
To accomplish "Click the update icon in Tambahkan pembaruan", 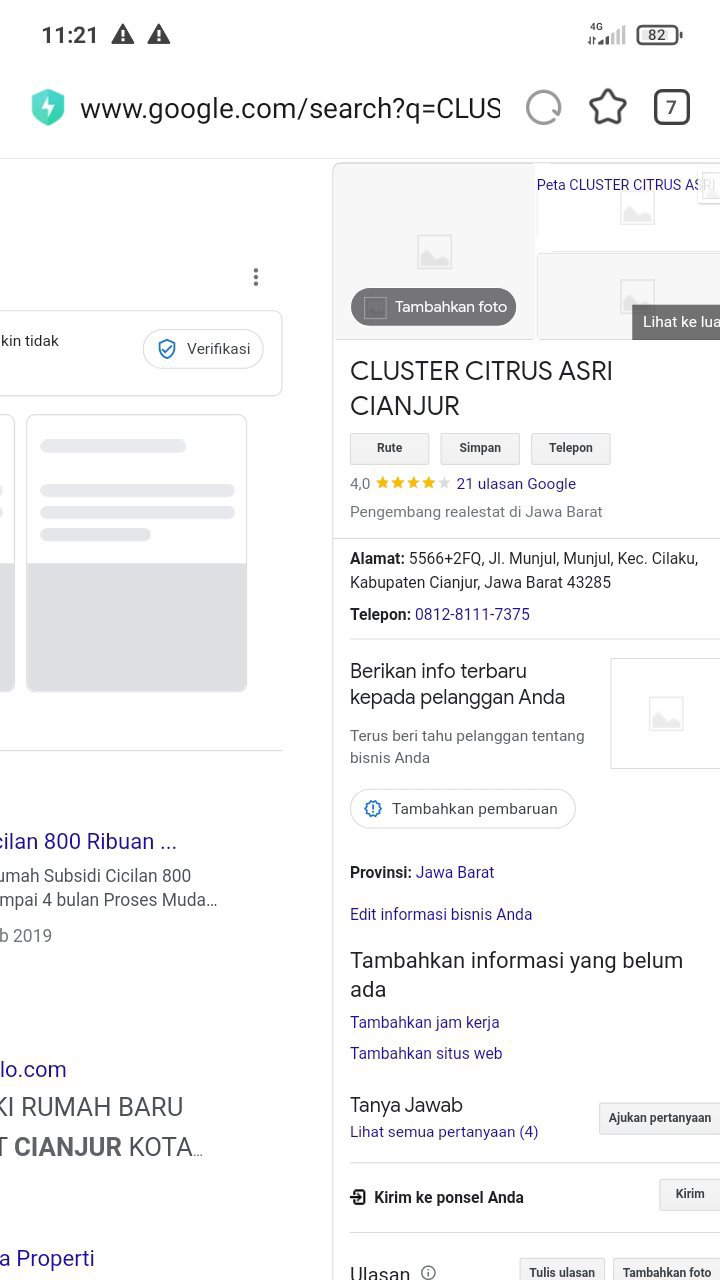I will coord(373,809).
